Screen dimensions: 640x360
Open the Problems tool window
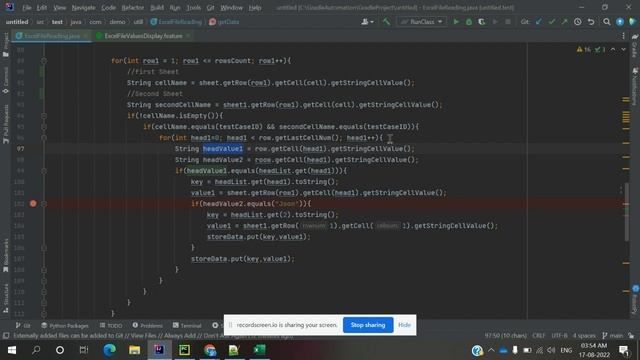tap(148, 325)
